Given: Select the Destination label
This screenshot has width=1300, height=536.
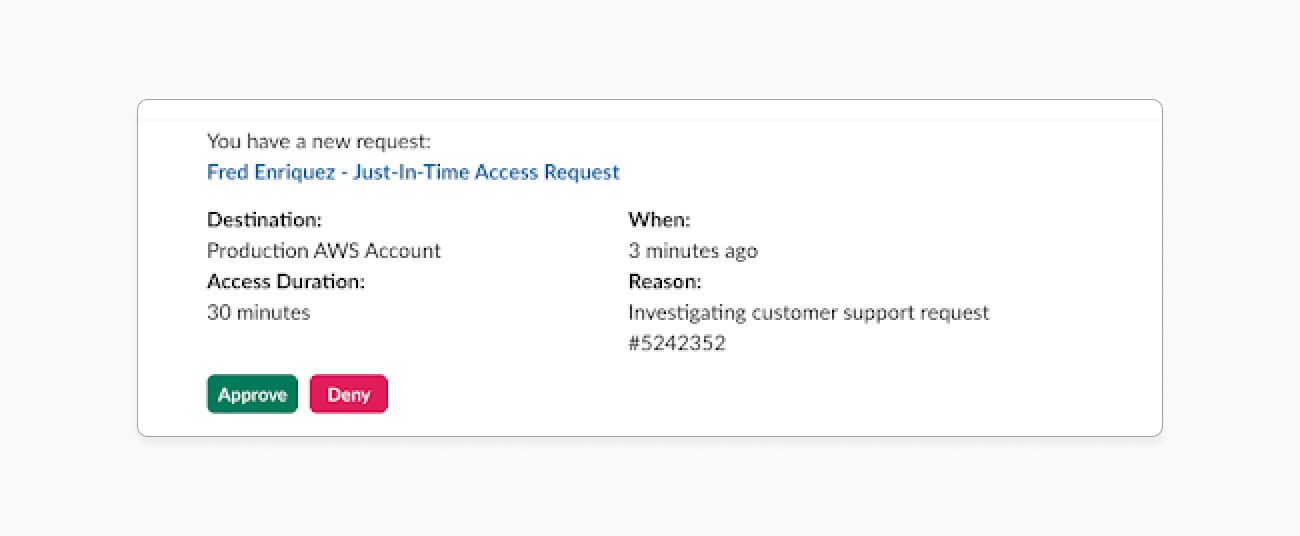Looking at the screenshot, I should point(264,219).
